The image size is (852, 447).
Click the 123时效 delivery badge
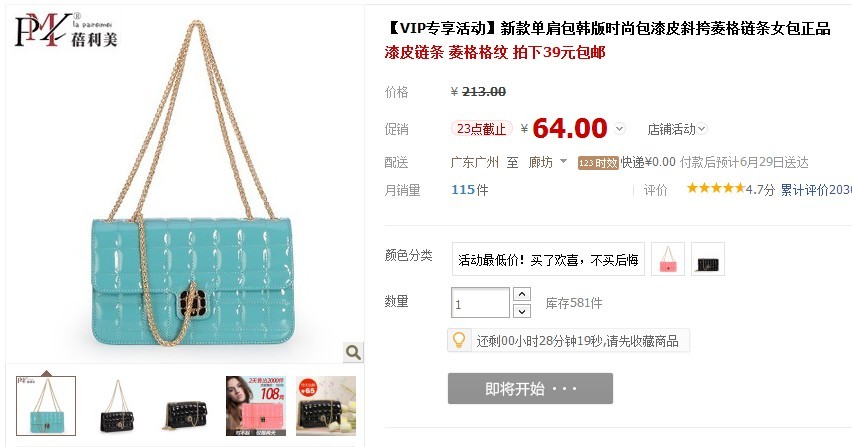pos(598,162)
